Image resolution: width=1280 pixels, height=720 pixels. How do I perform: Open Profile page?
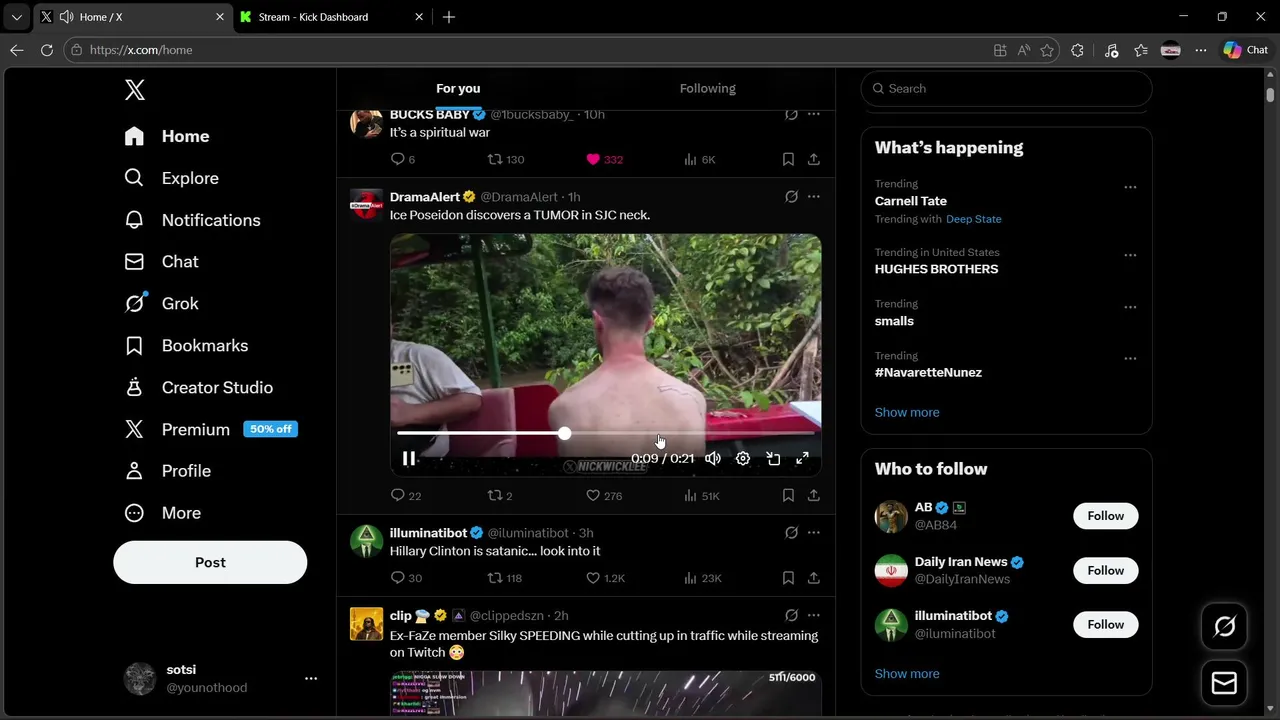click(167, 471)
